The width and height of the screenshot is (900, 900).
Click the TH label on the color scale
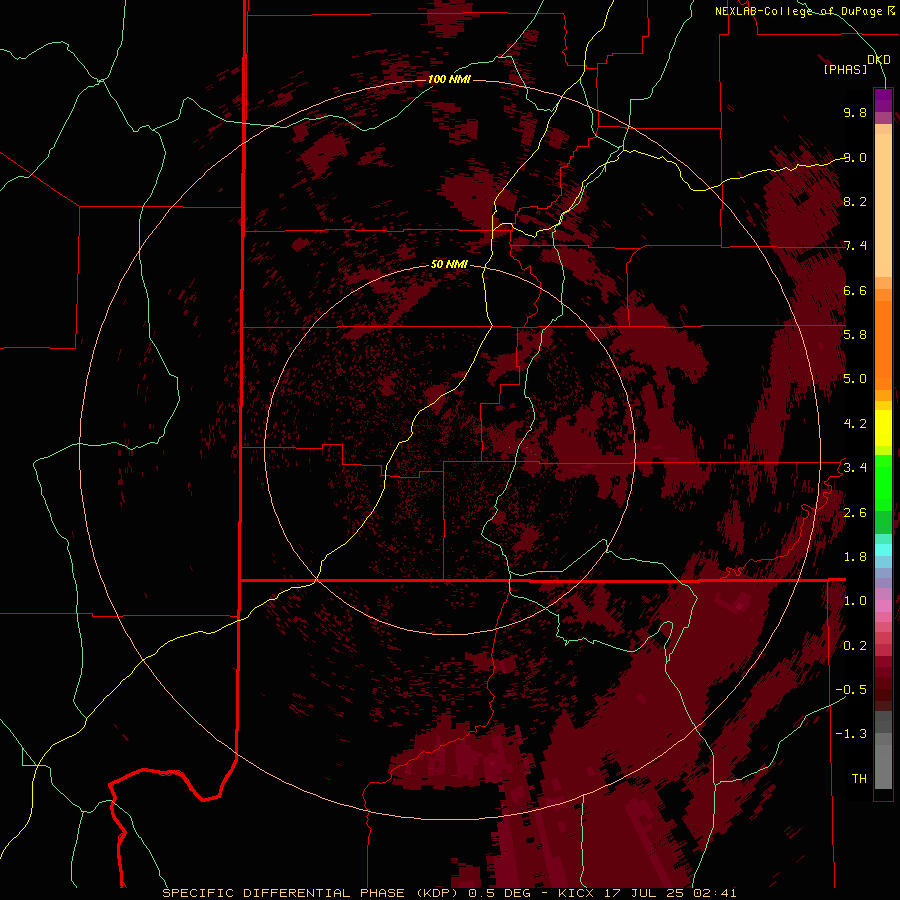coord(859,779)
